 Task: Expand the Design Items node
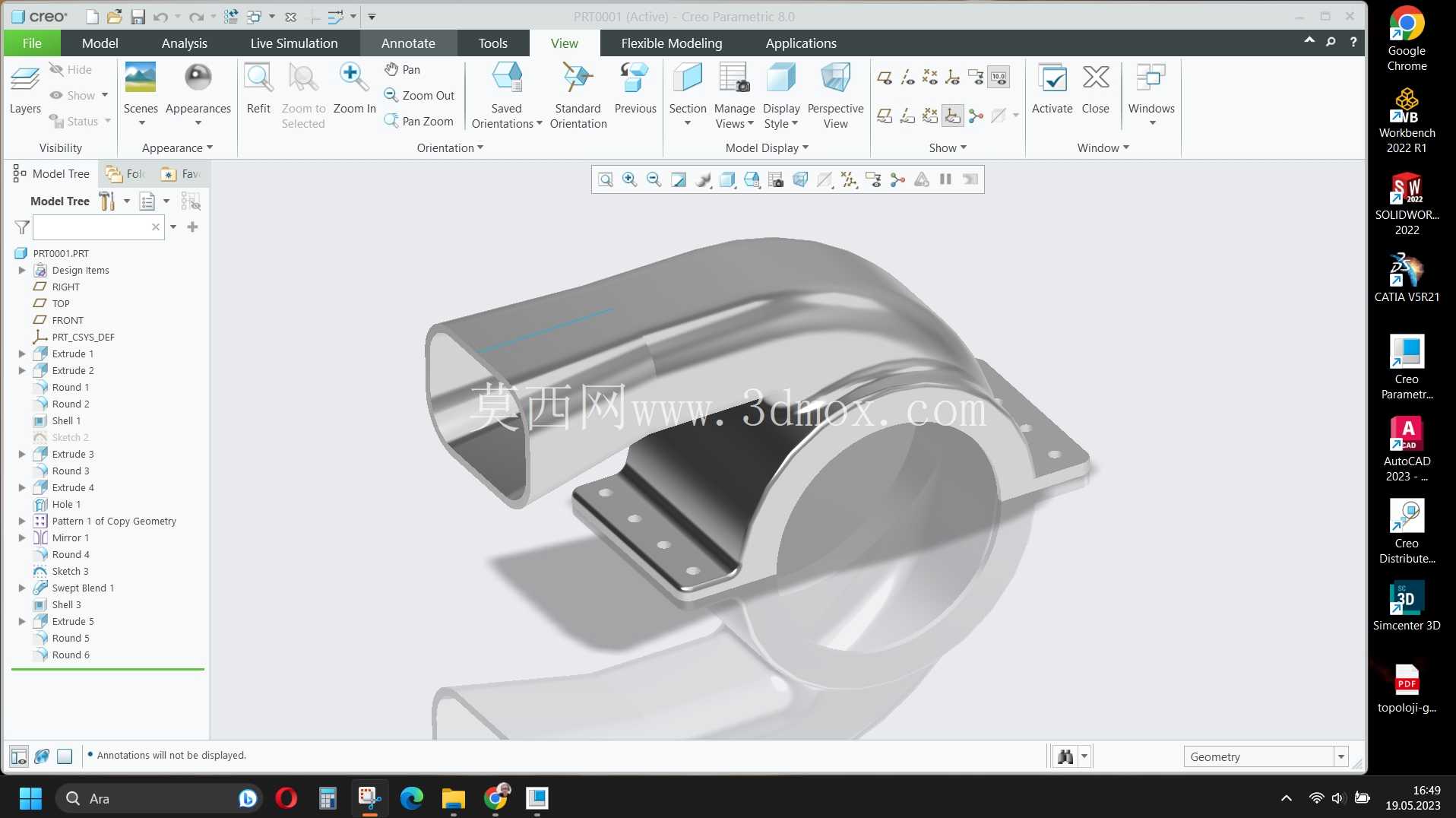[22, 271]
